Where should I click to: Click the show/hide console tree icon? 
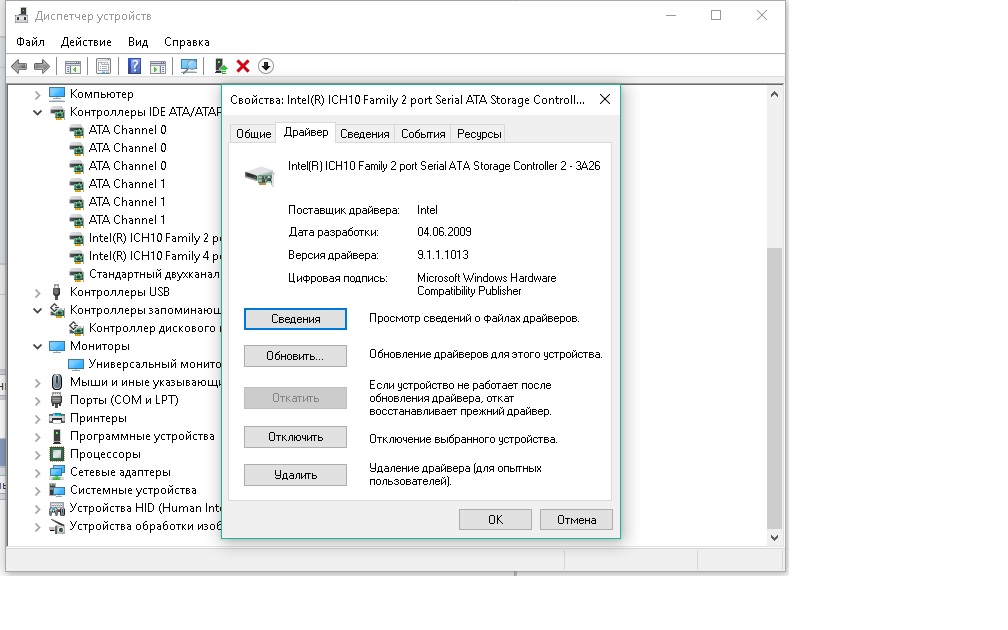click(73, 66)
